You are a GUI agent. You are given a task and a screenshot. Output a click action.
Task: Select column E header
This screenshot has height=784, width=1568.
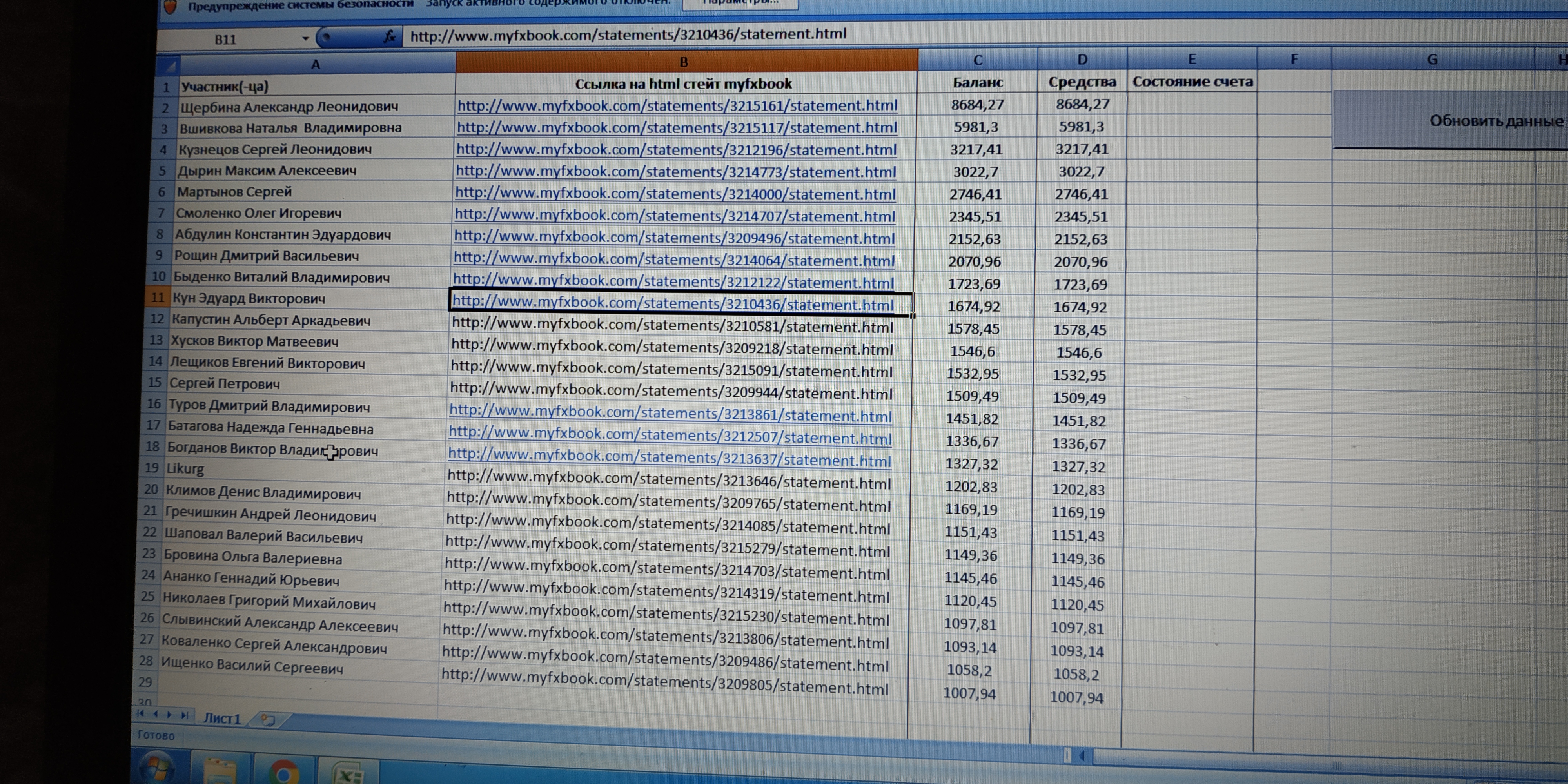1192,59
